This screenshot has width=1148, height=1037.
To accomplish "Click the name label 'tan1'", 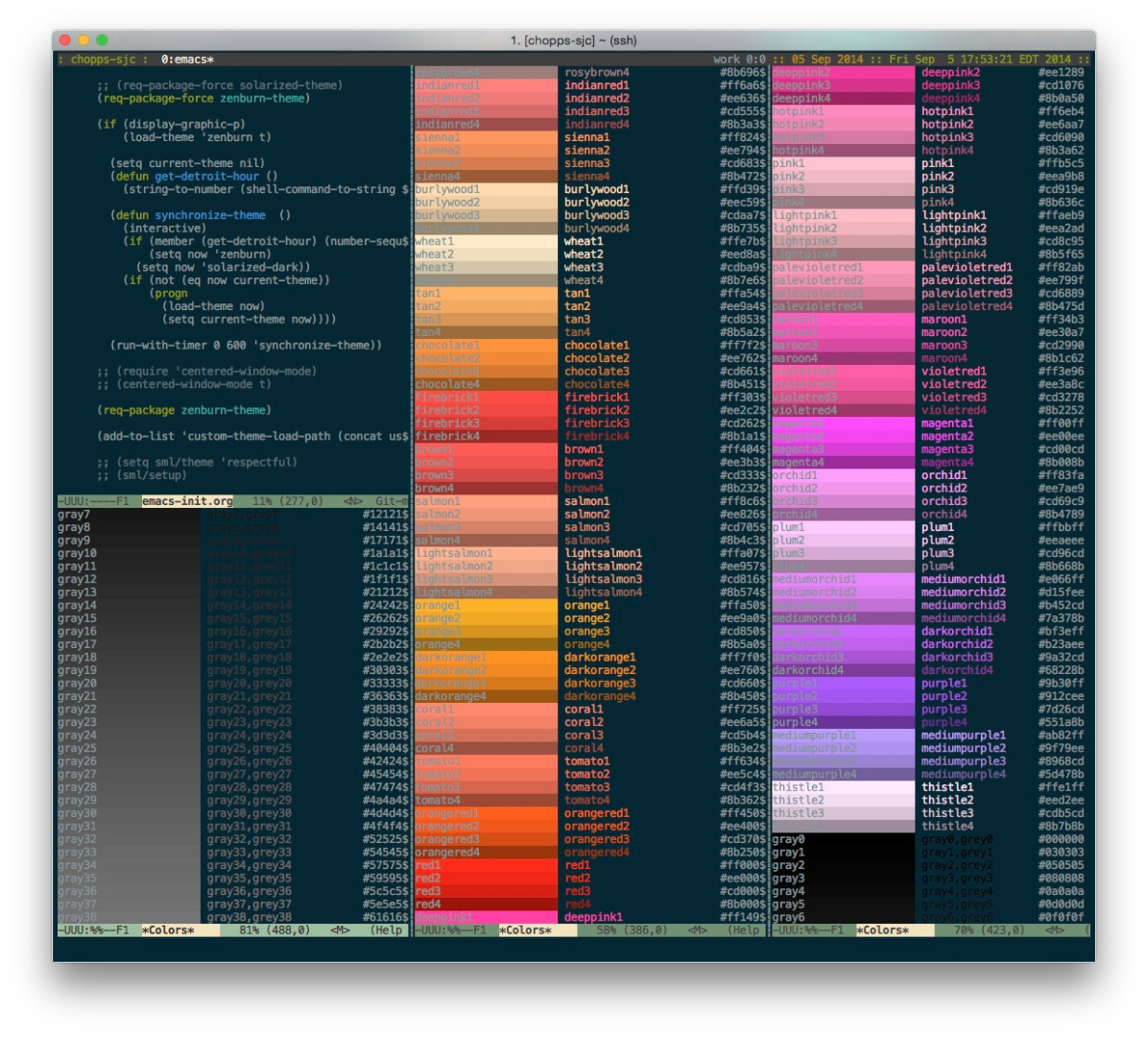I will 578,293.
